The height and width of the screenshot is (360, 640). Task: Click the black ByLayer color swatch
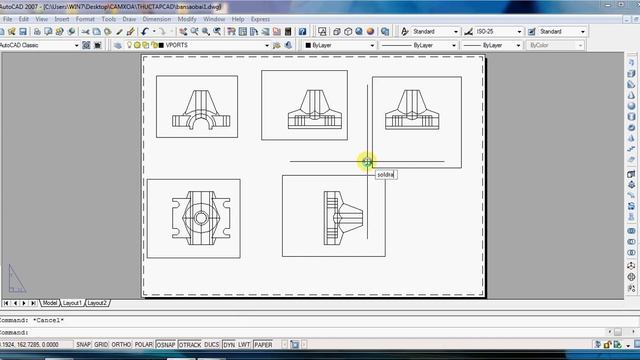(308, 45)
